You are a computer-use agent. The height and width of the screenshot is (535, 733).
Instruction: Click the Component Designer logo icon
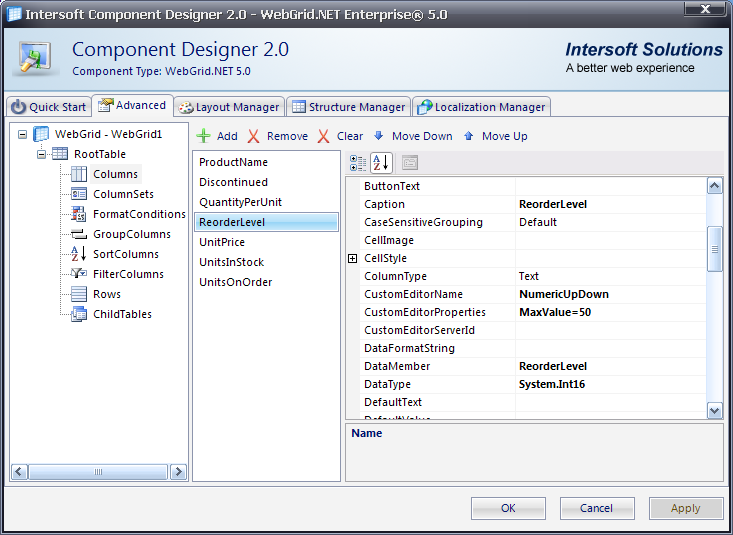35,59
